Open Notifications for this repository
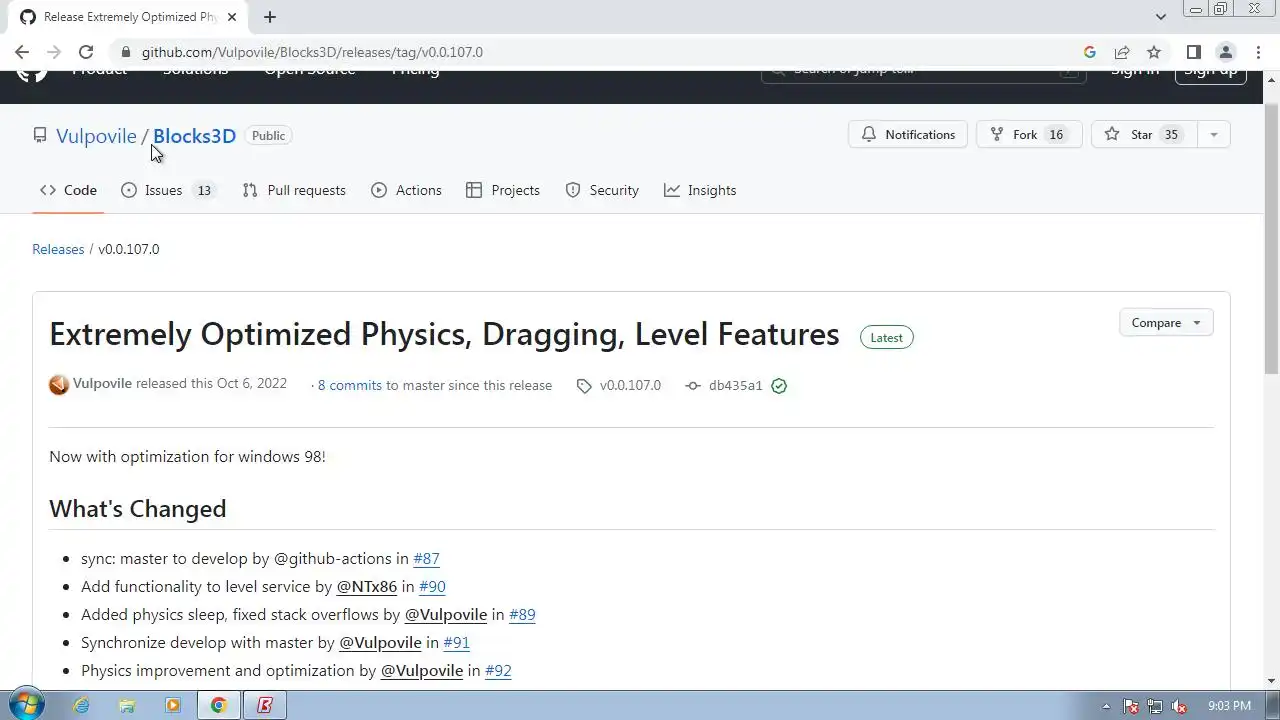This screenshot has height=720, width=1280. 908,135
